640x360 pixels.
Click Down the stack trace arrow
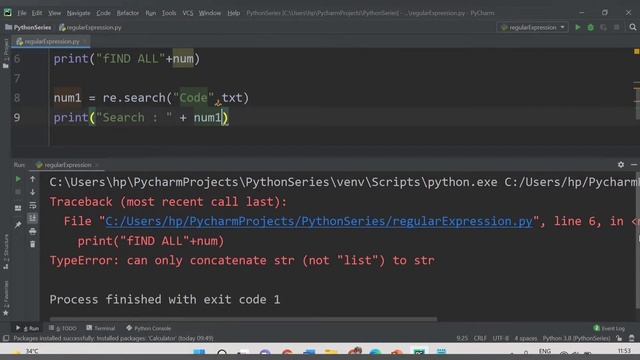(33, 192)
